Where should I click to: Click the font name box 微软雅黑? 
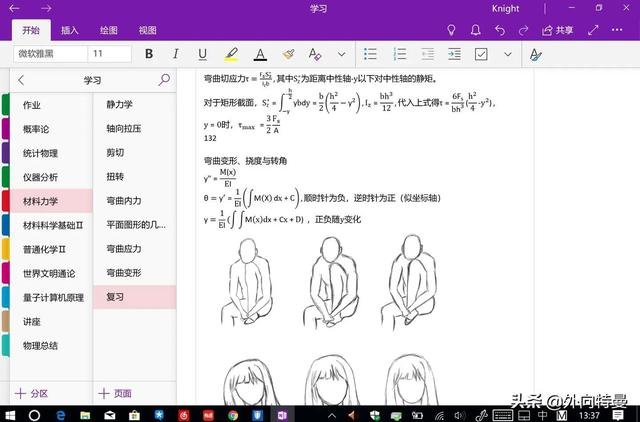tap(51, 53)
